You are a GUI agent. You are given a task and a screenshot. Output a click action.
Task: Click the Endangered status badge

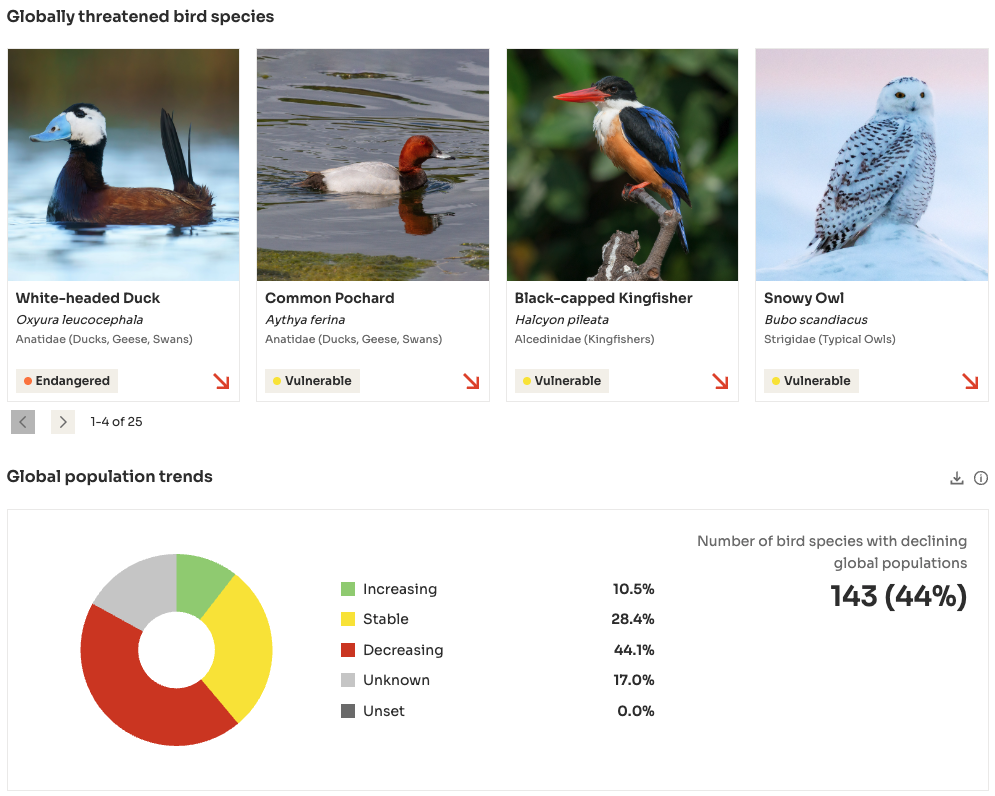point(67,381)
